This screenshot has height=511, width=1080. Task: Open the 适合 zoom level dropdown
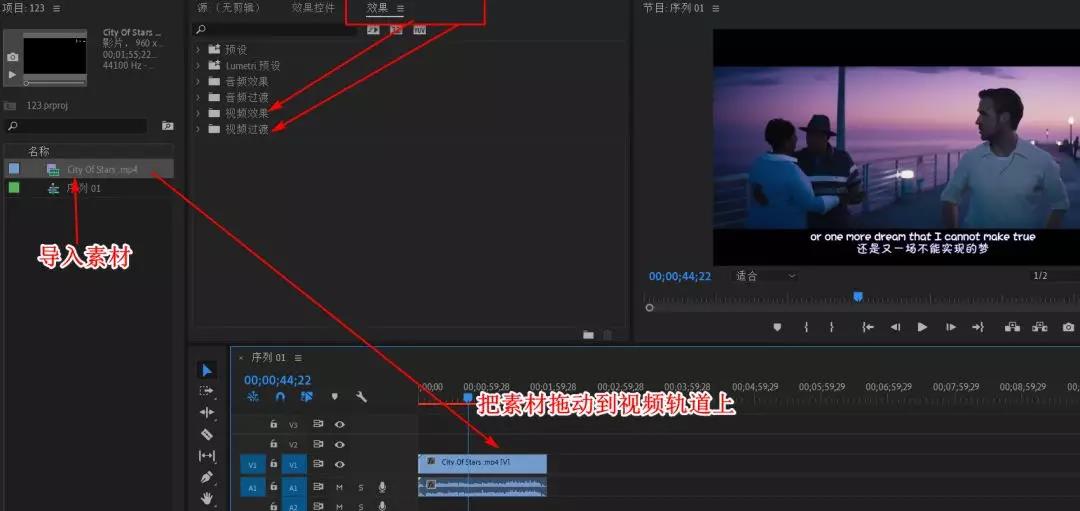(x=766, y=275)
